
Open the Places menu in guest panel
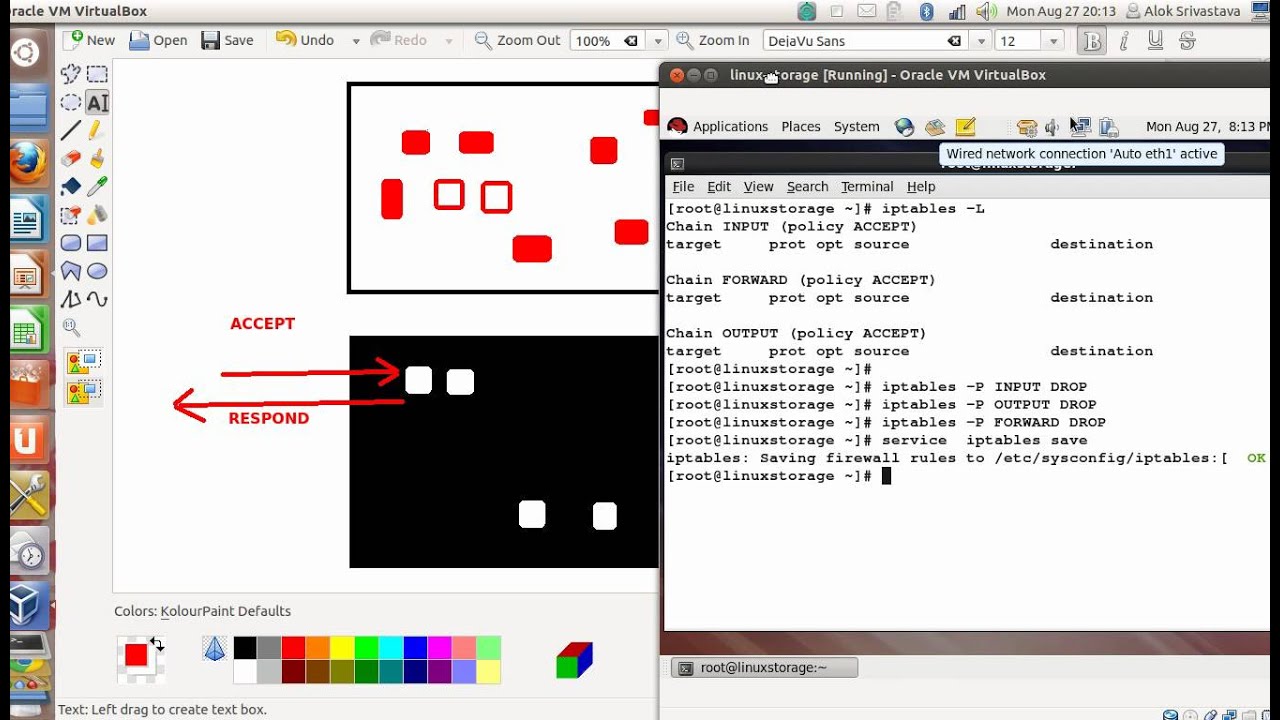[x=800, y=126]
